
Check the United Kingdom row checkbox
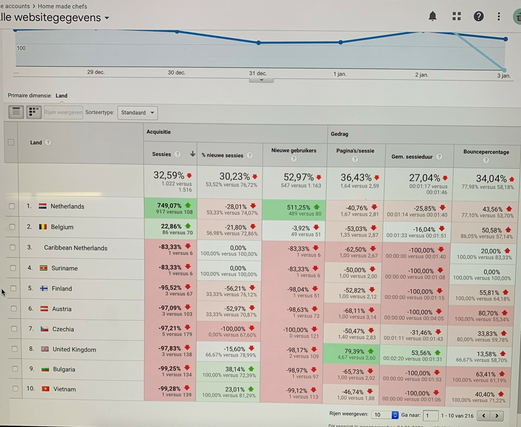coord(14,349)
